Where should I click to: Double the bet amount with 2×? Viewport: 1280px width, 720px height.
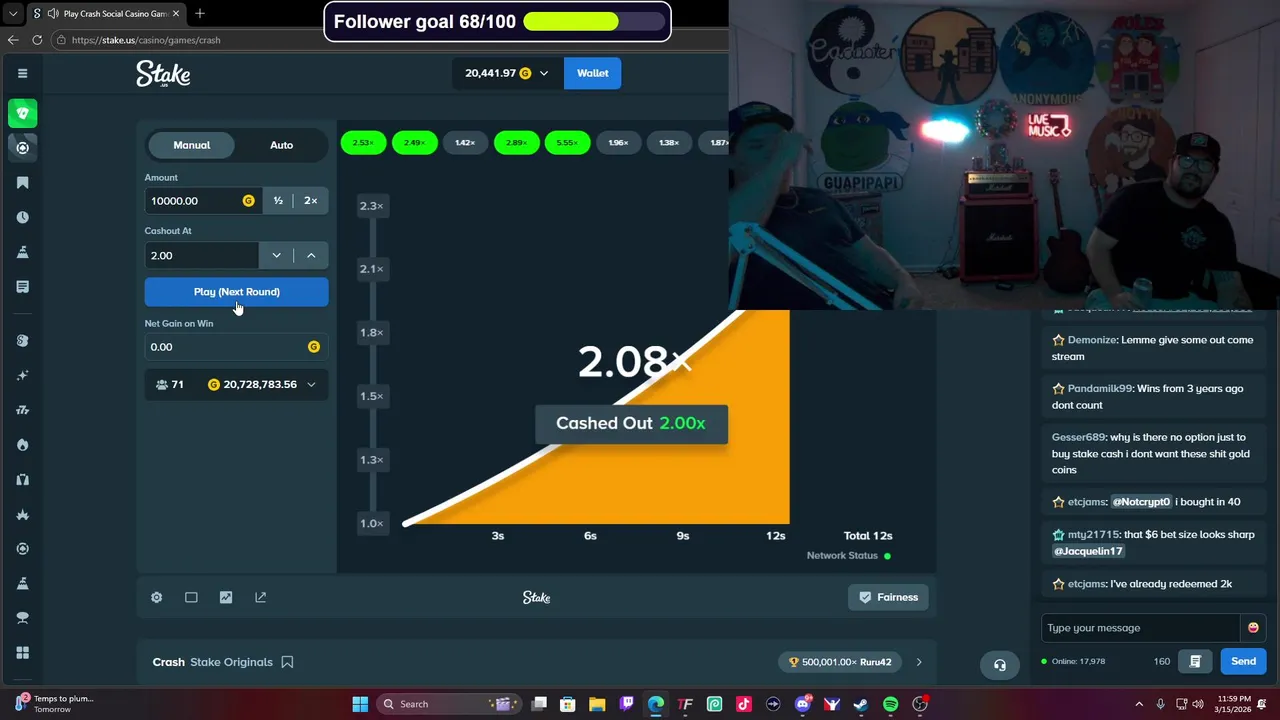pyautogui.click(x=310, y=201)
